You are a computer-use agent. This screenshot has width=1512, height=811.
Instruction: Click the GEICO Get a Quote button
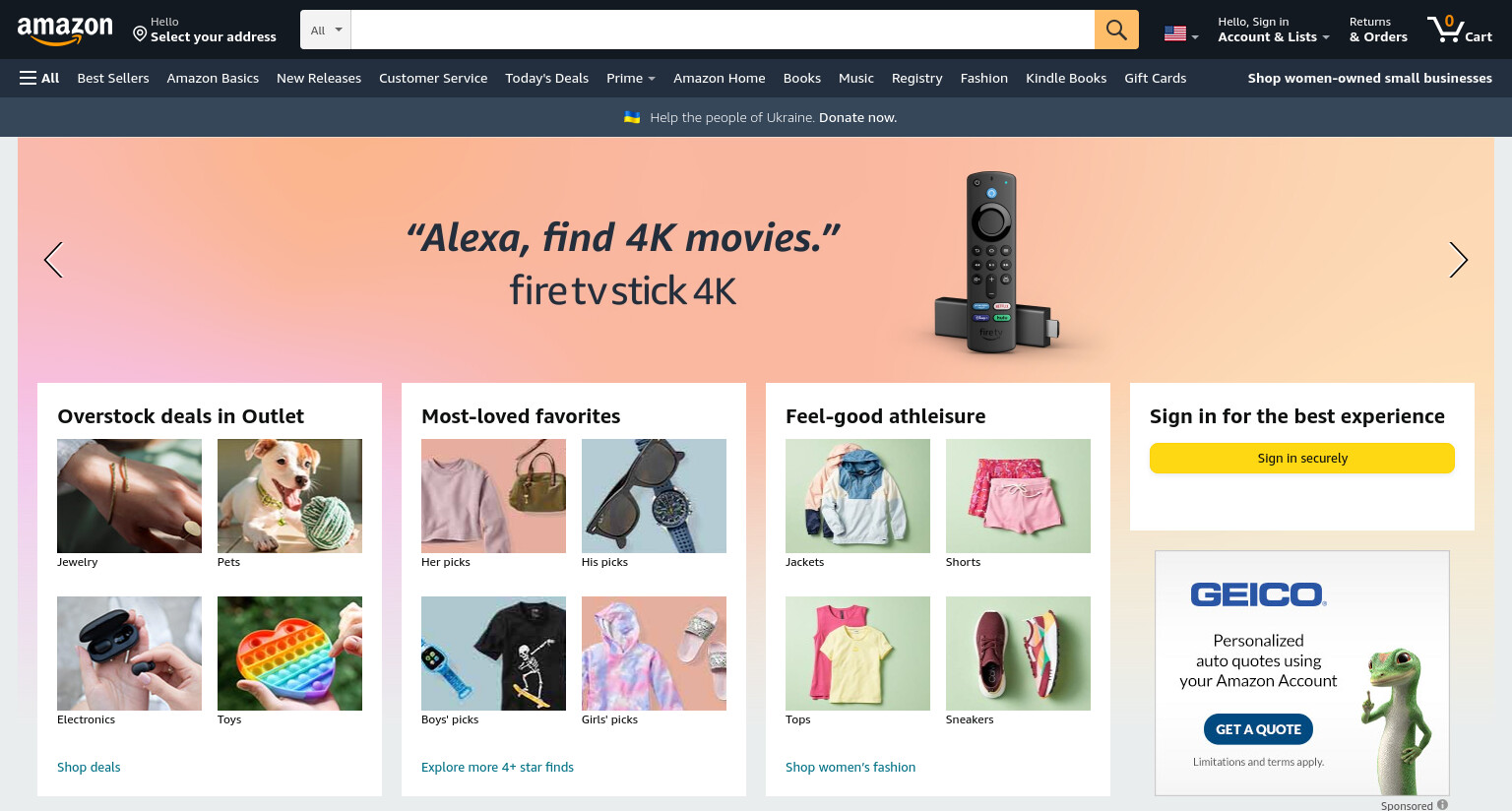1258,729
